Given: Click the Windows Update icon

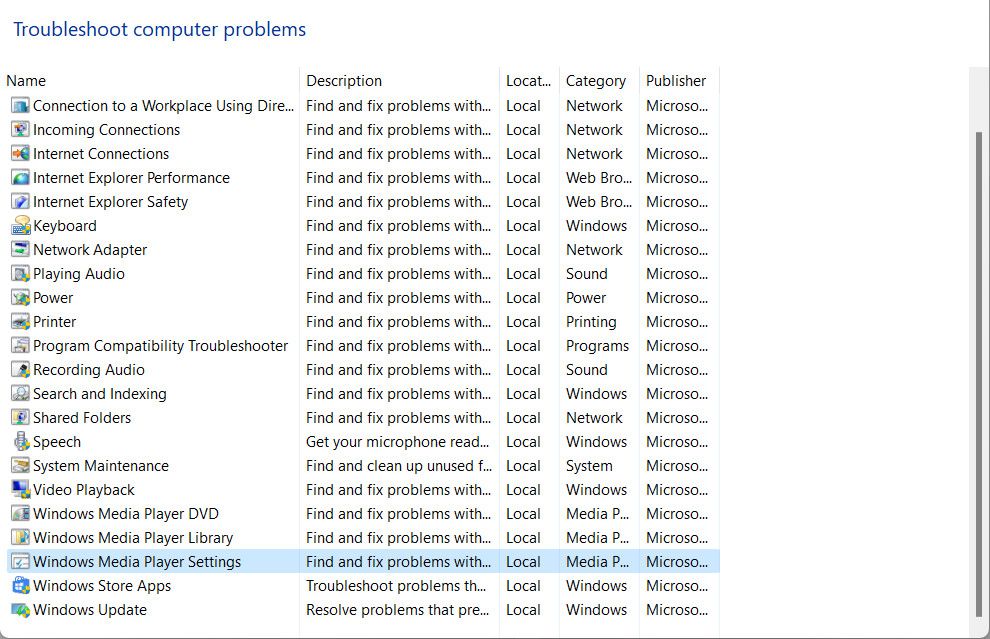Looking at the screenshot, I should (x=20, y=610).
